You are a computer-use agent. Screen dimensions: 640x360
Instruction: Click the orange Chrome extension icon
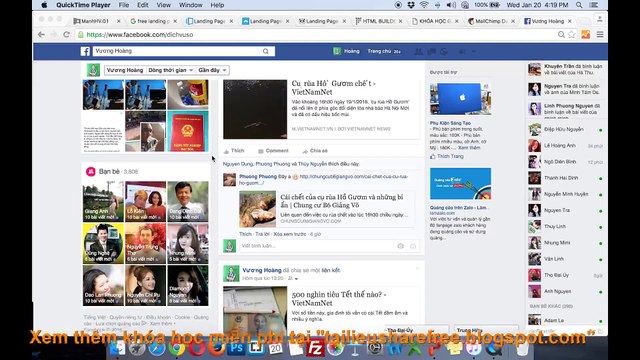click(586, 35)
